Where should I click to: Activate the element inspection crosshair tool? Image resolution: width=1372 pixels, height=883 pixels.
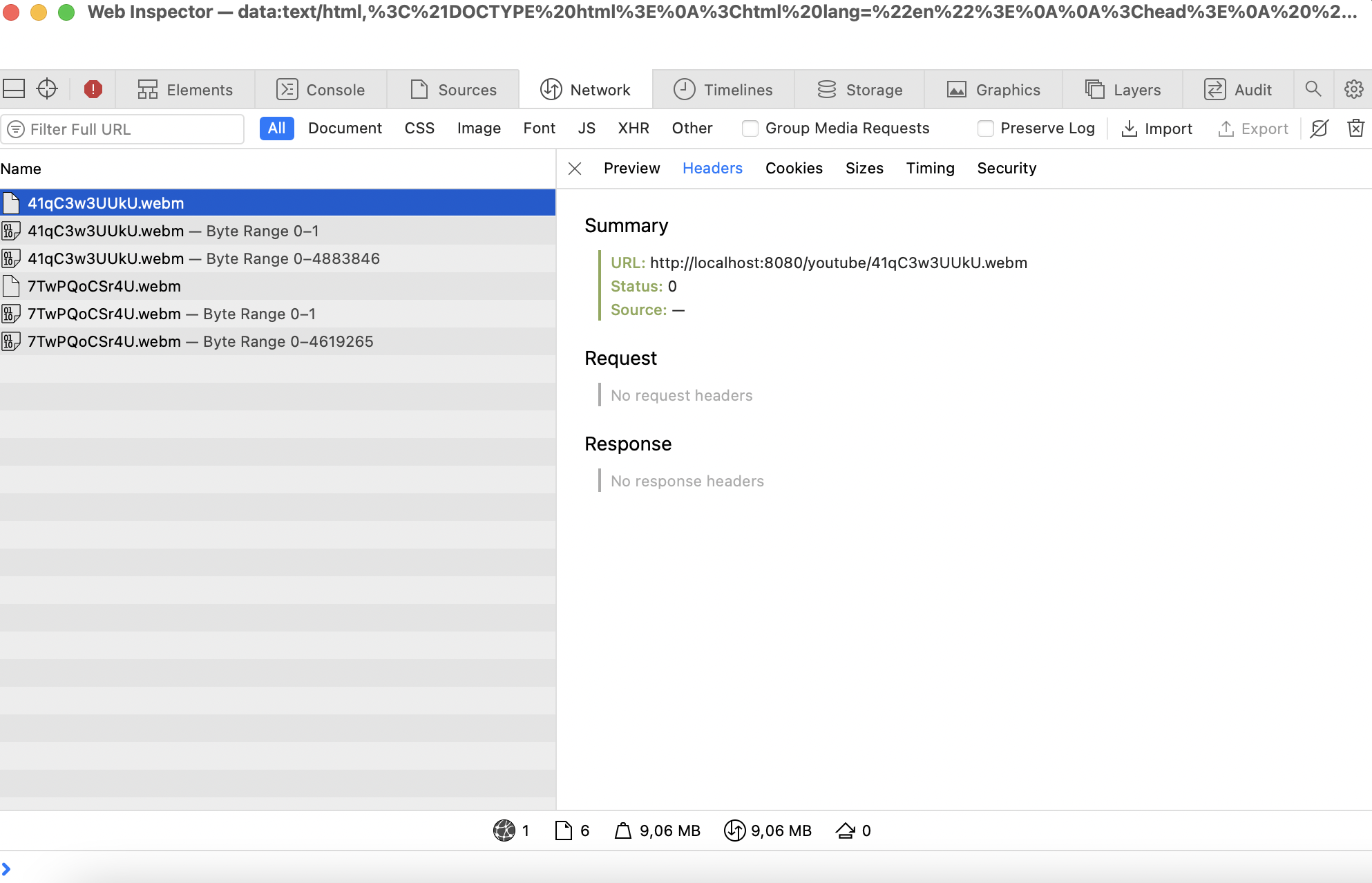[x=46, y=89]
